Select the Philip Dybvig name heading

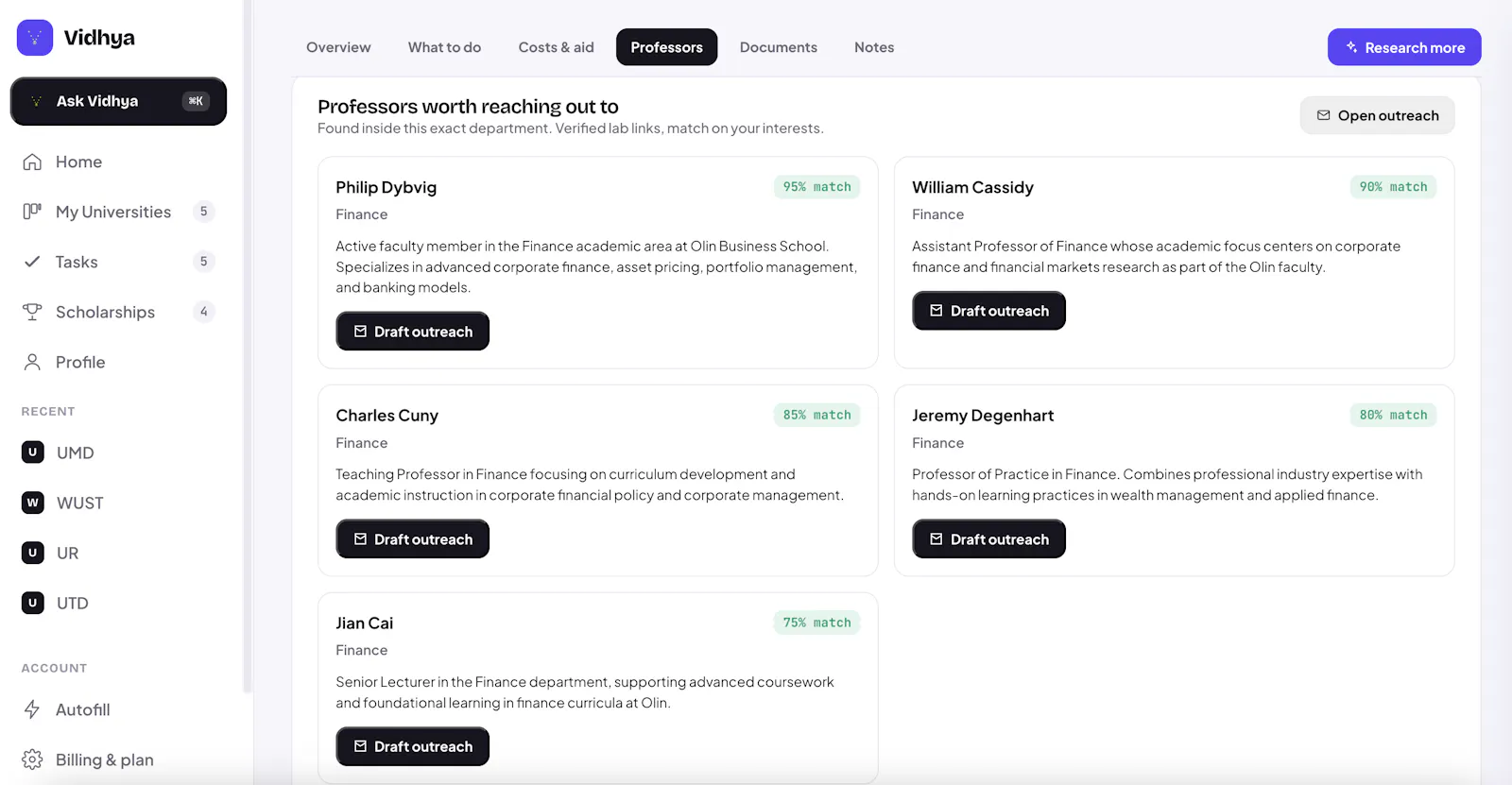tap(387, 187)
